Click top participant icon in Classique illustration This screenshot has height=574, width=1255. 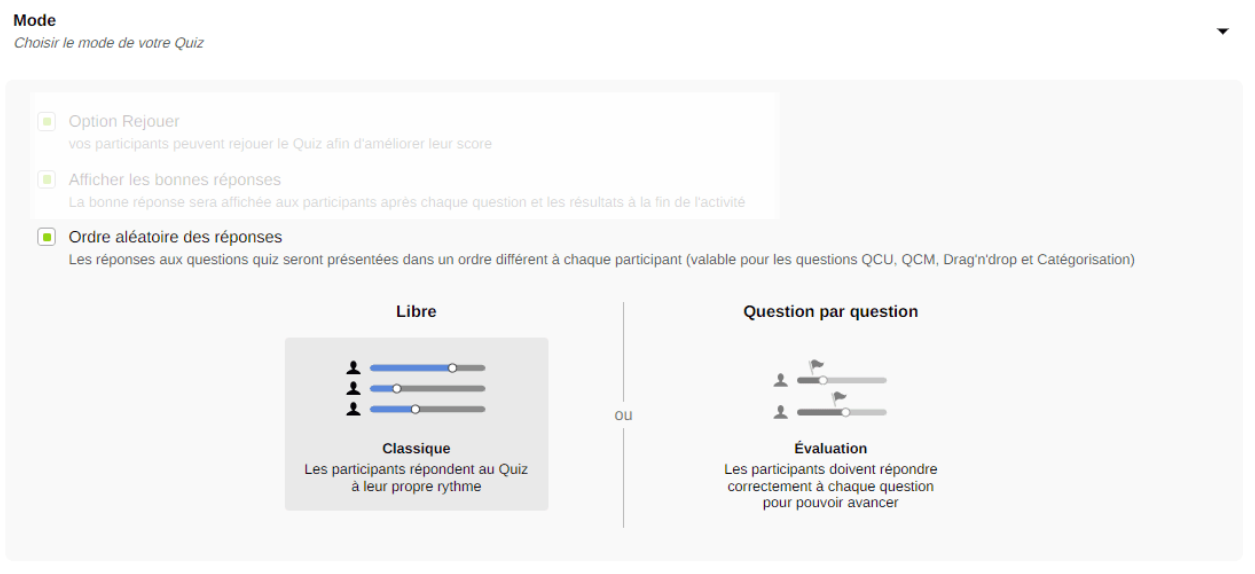click(x=353, y=368)
